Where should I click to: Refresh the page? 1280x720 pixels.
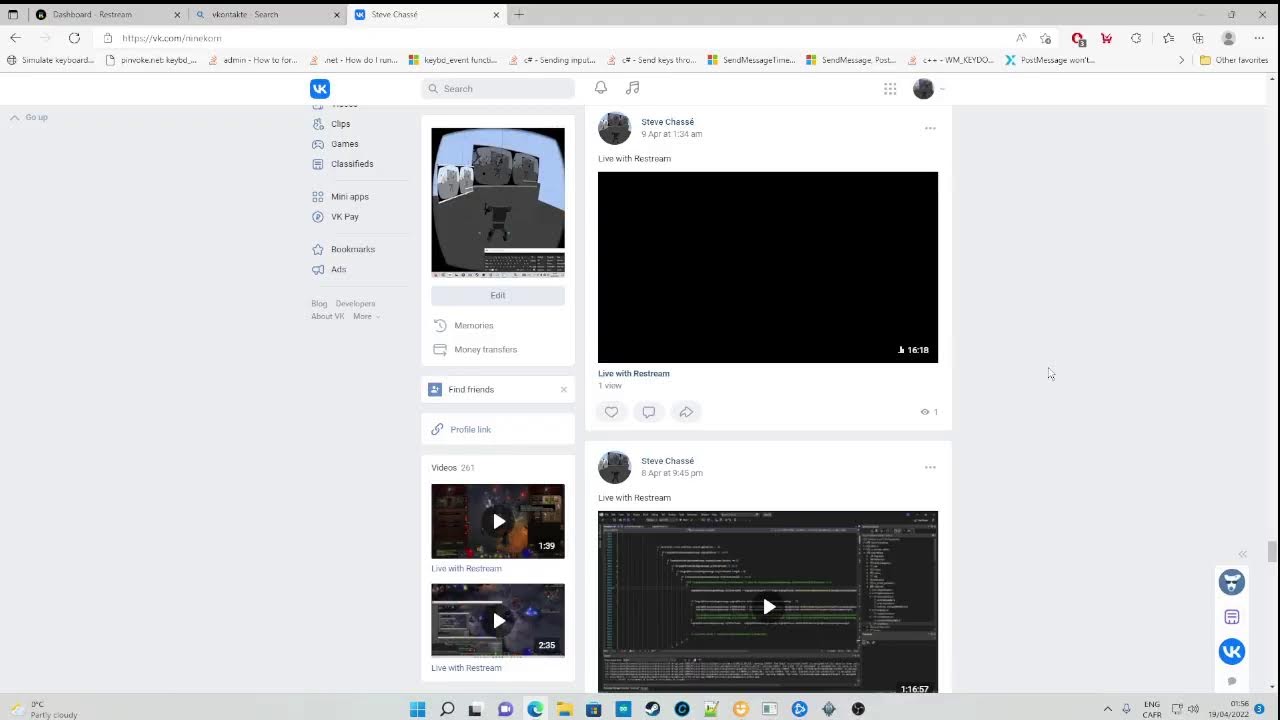(x=74, y=38)
